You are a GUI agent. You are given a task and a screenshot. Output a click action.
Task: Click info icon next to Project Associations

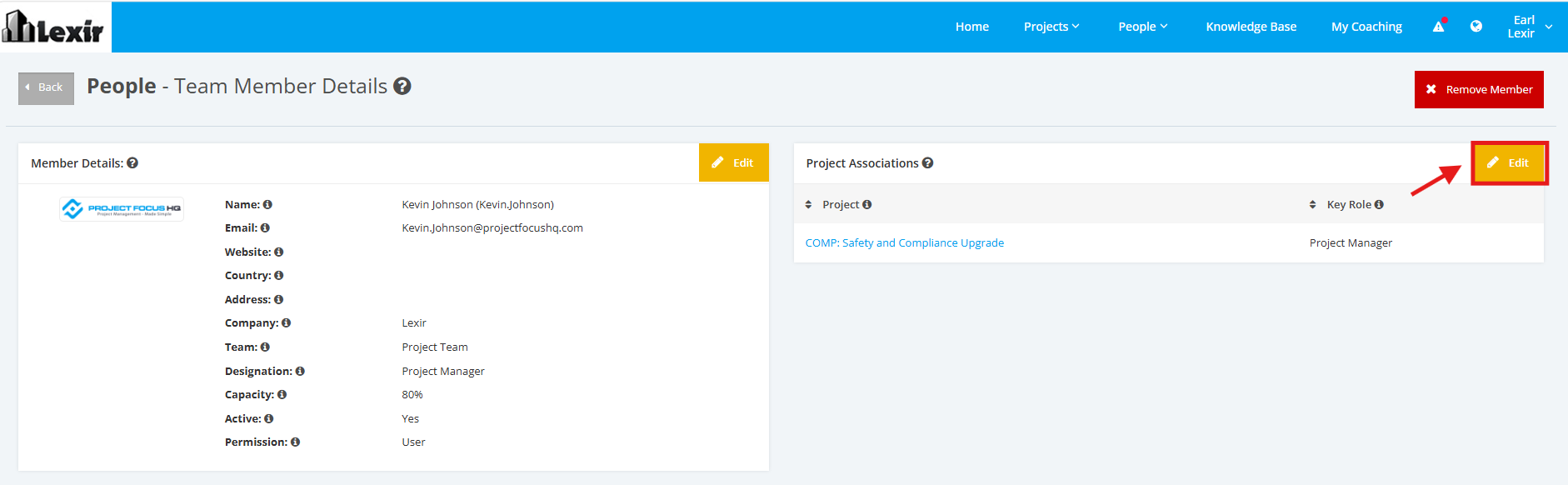coord(927,163)
